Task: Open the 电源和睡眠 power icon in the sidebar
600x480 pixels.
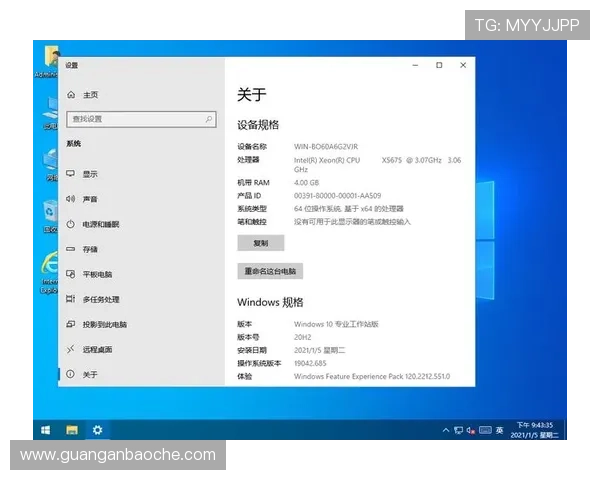Action: (70, 224)
